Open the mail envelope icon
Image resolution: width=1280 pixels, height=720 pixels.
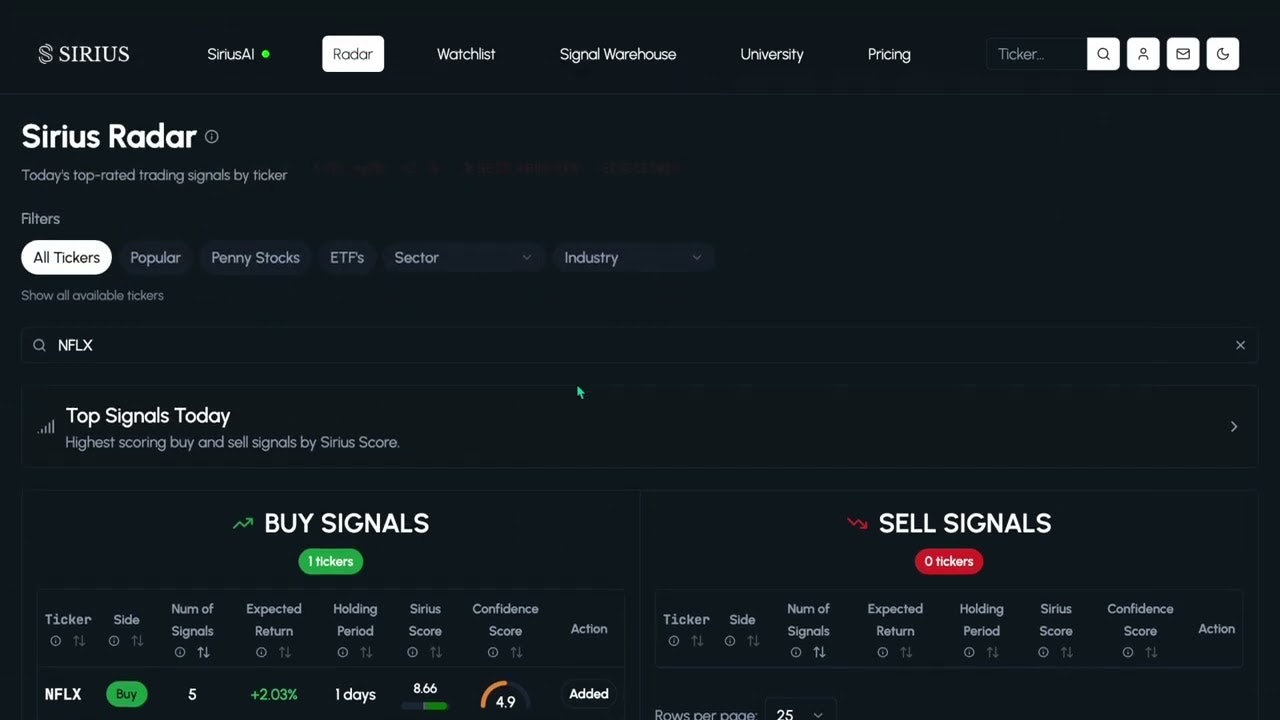1183,54
